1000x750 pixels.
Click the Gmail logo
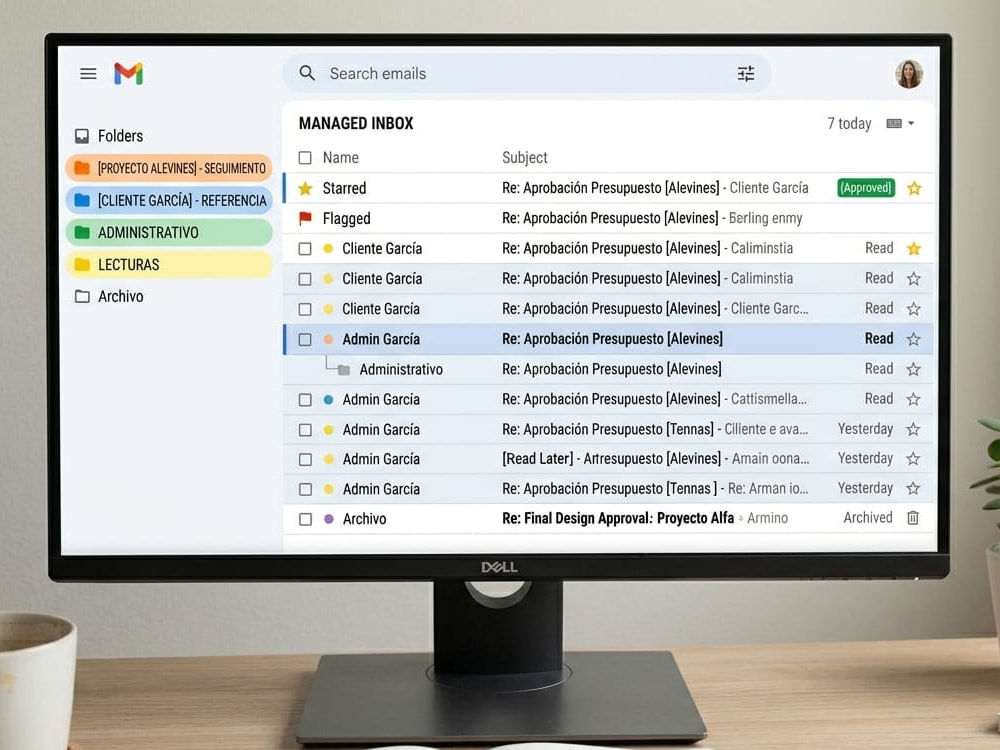[128, 73]
